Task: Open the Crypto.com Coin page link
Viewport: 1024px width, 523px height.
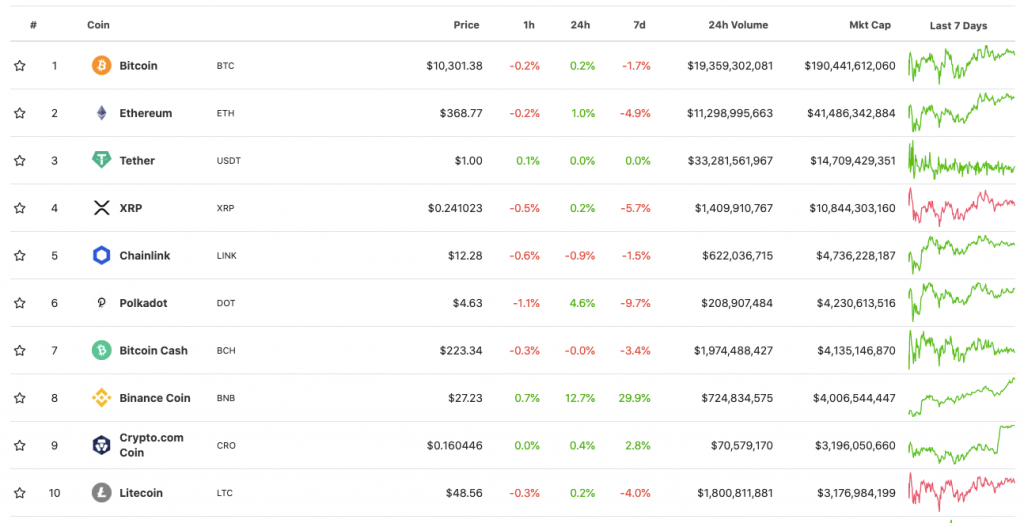Action: [x=152, y=445]
